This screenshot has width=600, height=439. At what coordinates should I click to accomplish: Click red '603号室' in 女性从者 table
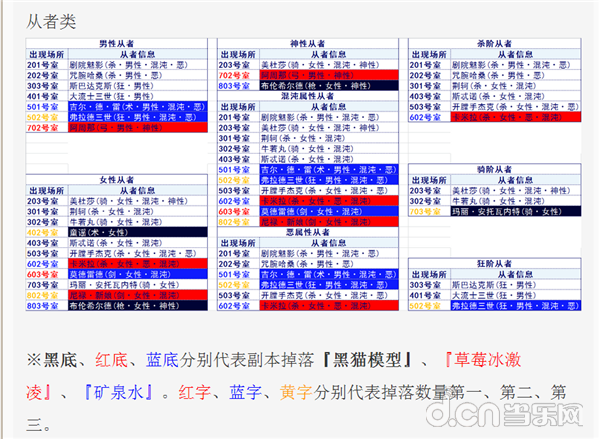pyautogui.click(x=42, y=274)
